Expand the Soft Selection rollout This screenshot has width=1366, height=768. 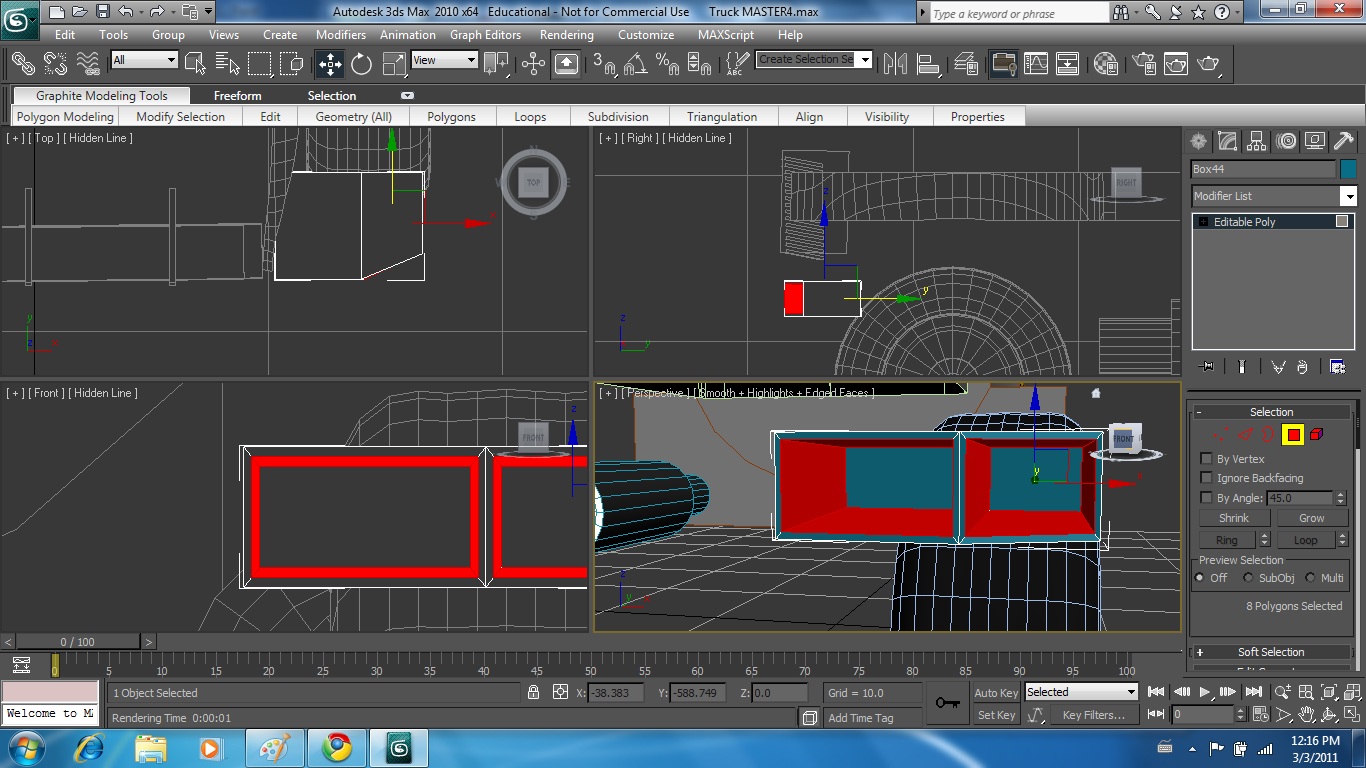click(1271, 652)
